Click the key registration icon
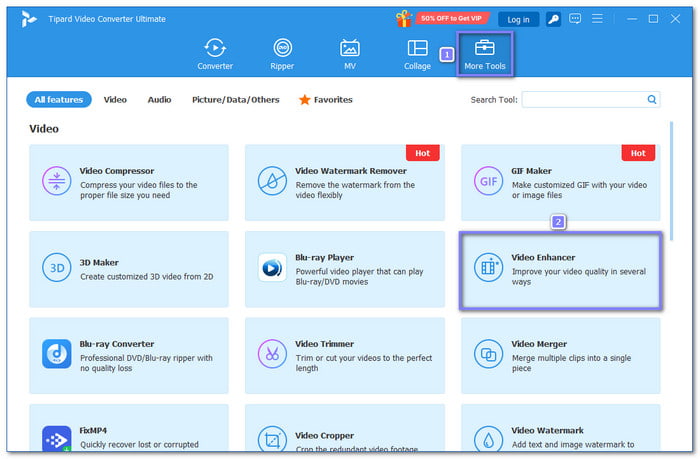The height and width of the screenshot is (459, 700). tap(555, 19)
